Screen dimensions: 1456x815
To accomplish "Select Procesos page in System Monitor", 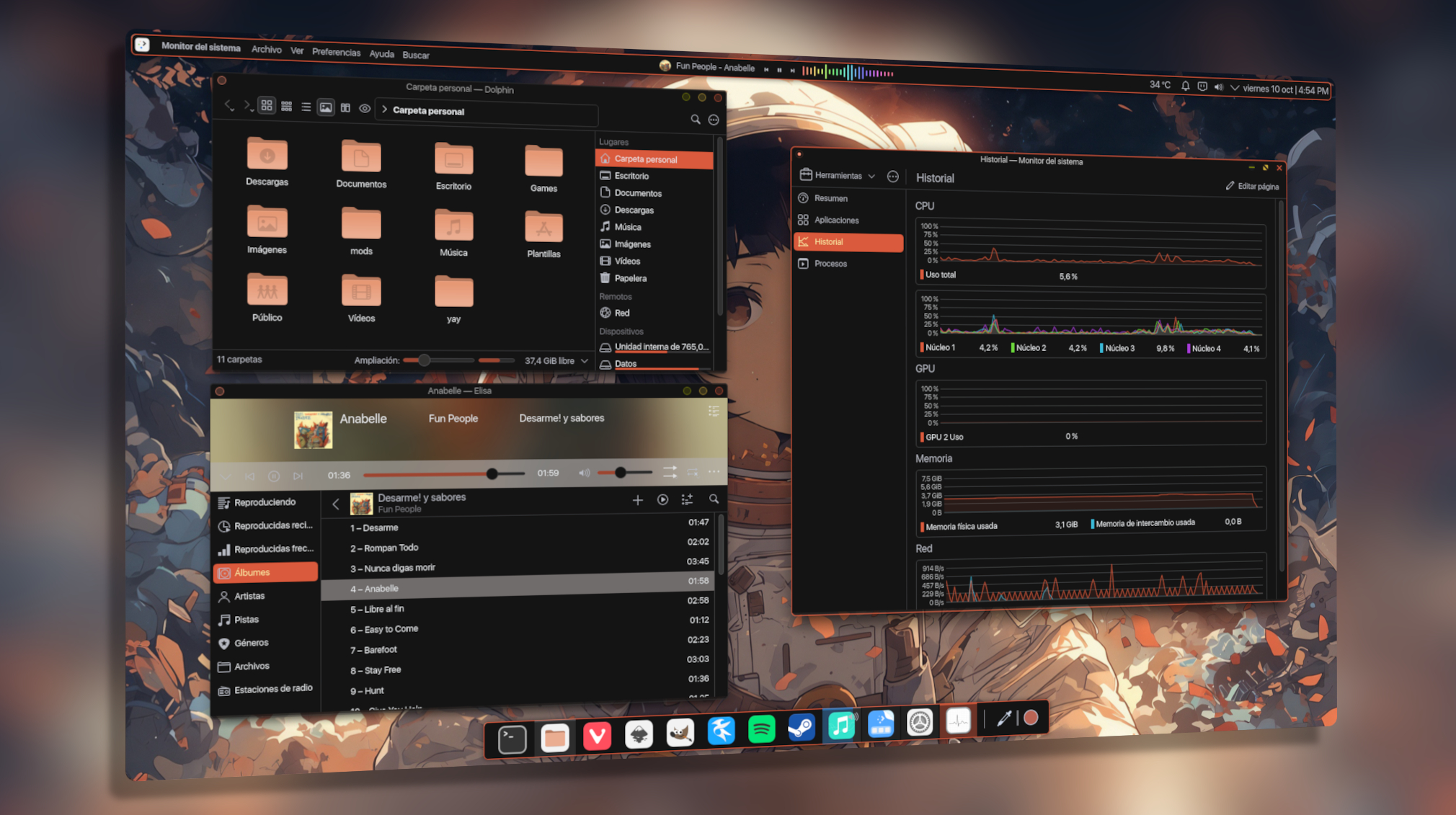I will point(848,264).
